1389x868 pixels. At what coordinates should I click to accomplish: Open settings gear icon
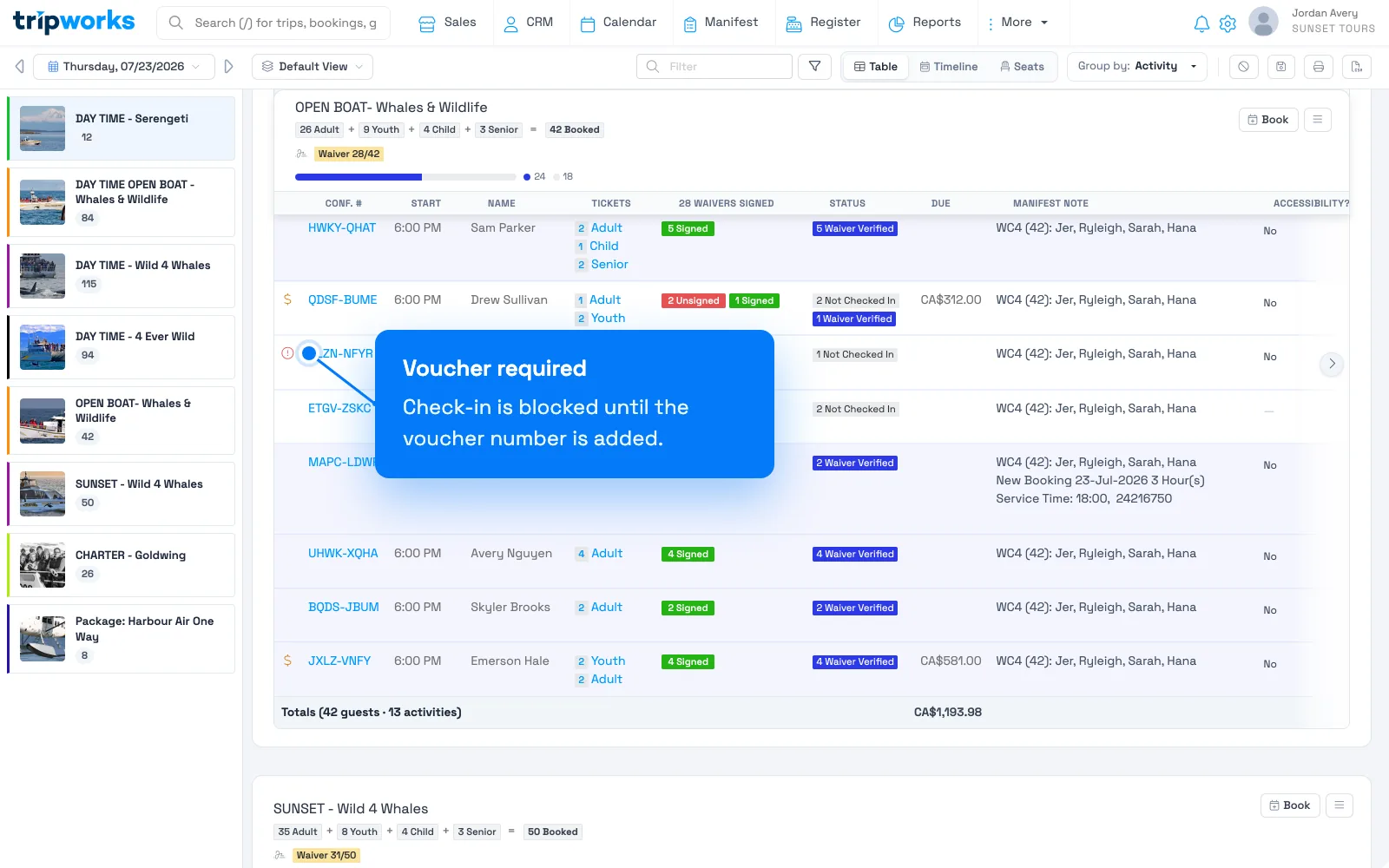point(1228,23)
